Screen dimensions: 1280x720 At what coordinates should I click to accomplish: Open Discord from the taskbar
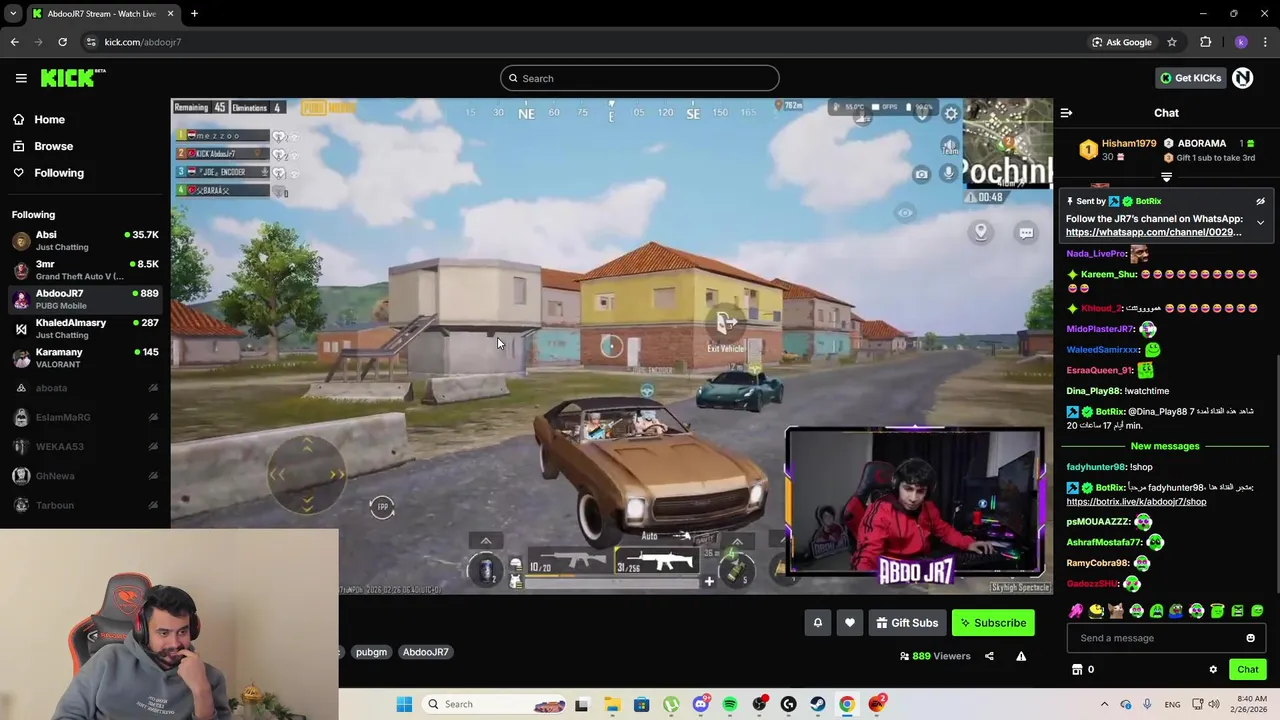[701, 704]
